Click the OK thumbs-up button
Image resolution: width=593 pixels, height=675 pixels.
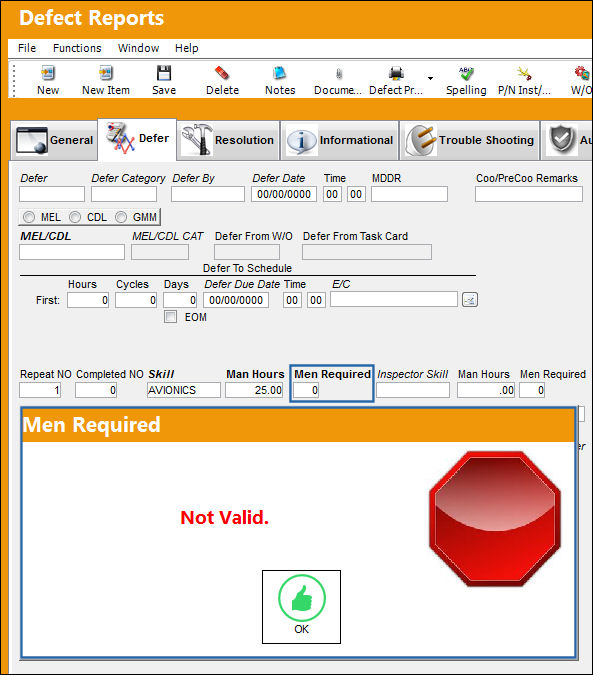[301, 607]
